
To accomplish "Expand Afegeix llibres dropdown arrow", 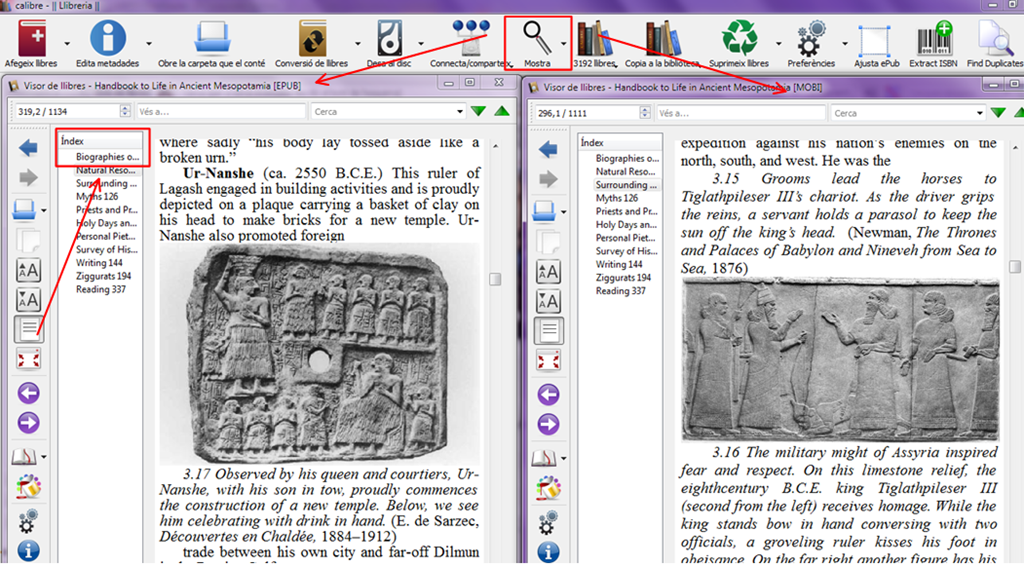I will (x=67, y=44).
